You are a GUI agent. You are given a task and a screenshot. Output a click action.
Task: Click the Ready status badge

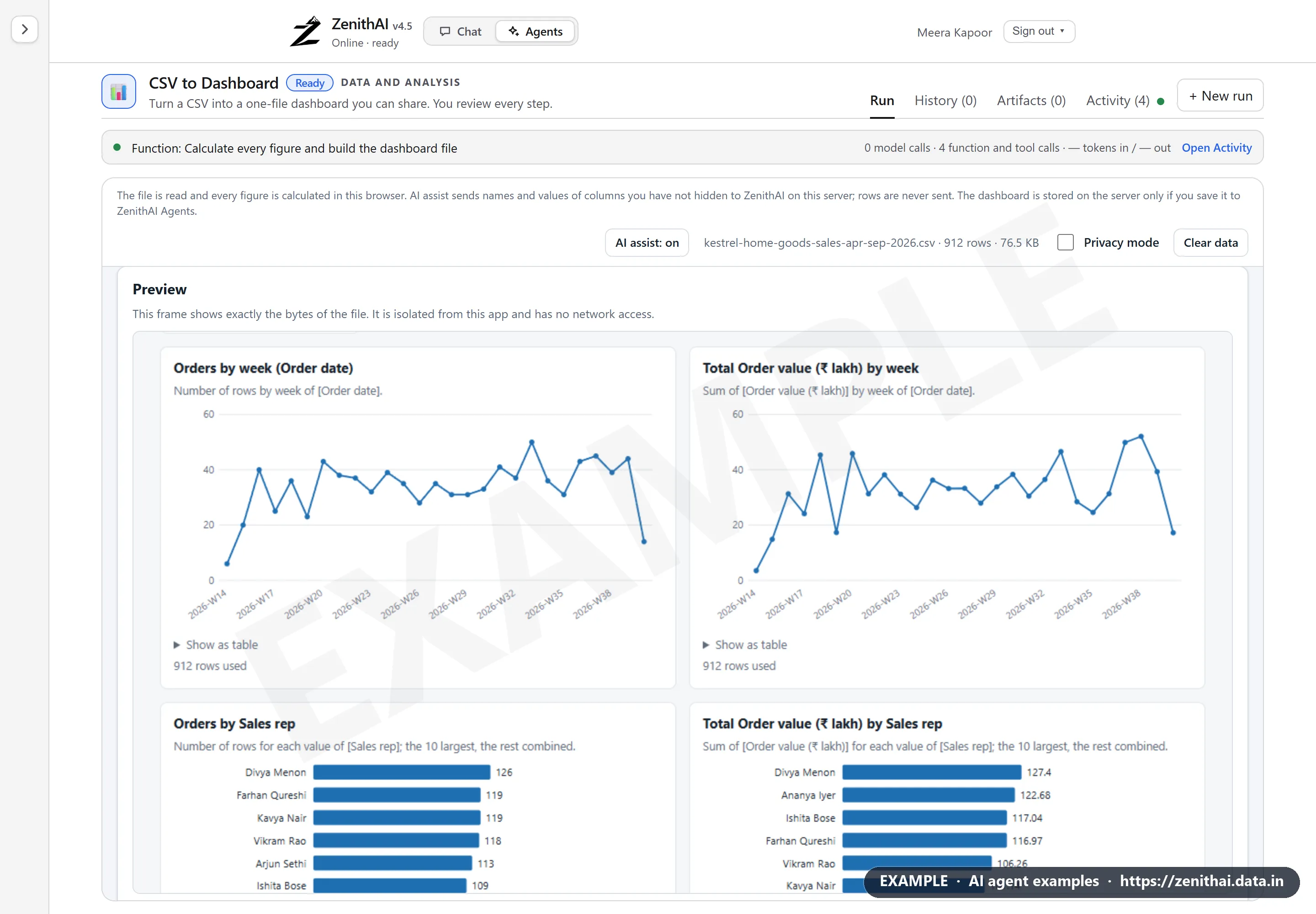tap(310, 83)
